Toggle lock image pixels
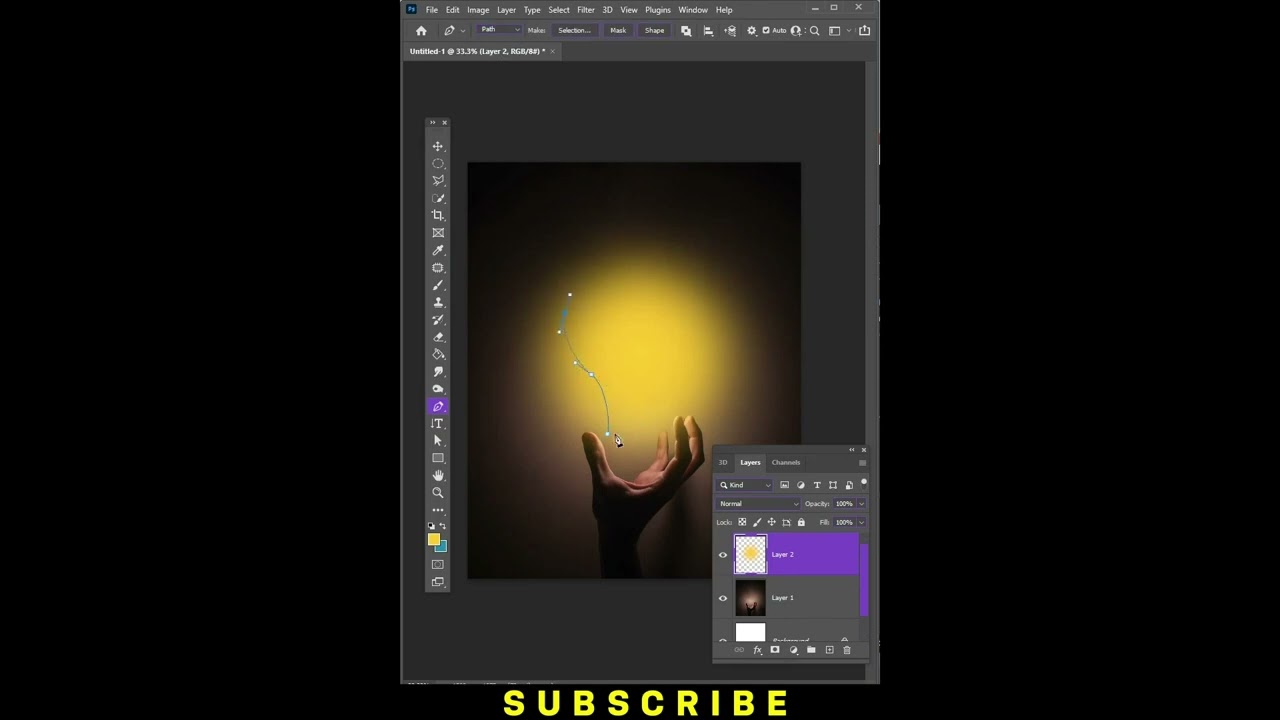Viewport: 1280px width, 720px height. tap(756, 522)
